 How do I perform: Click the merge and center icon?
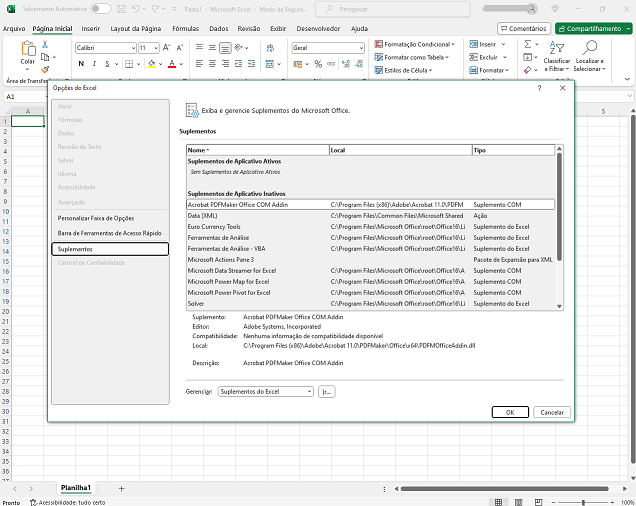270,64
